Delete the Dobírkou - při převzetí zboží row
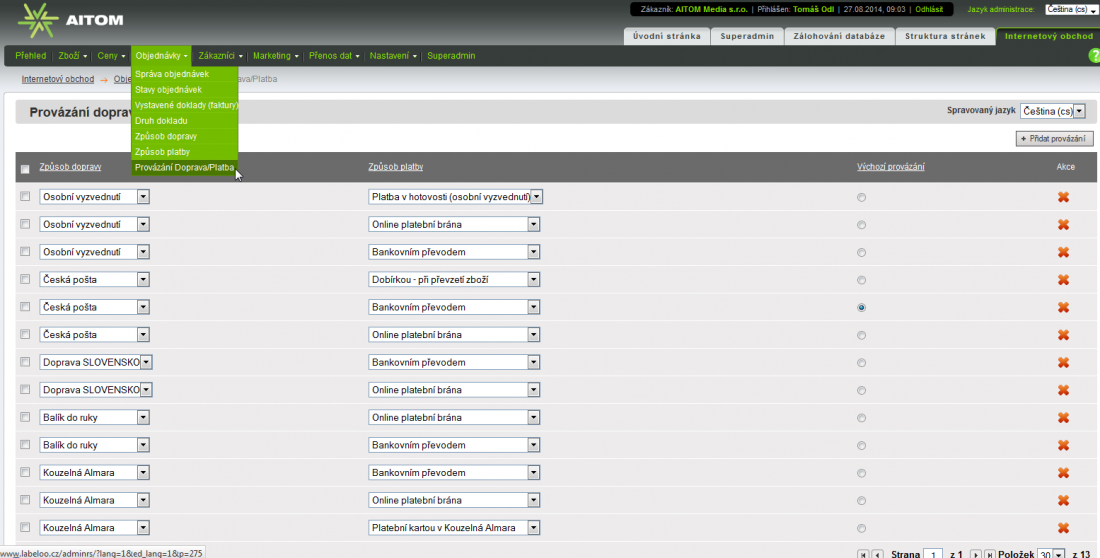The image size is (1100, 558). click(x=1063, y=280)
